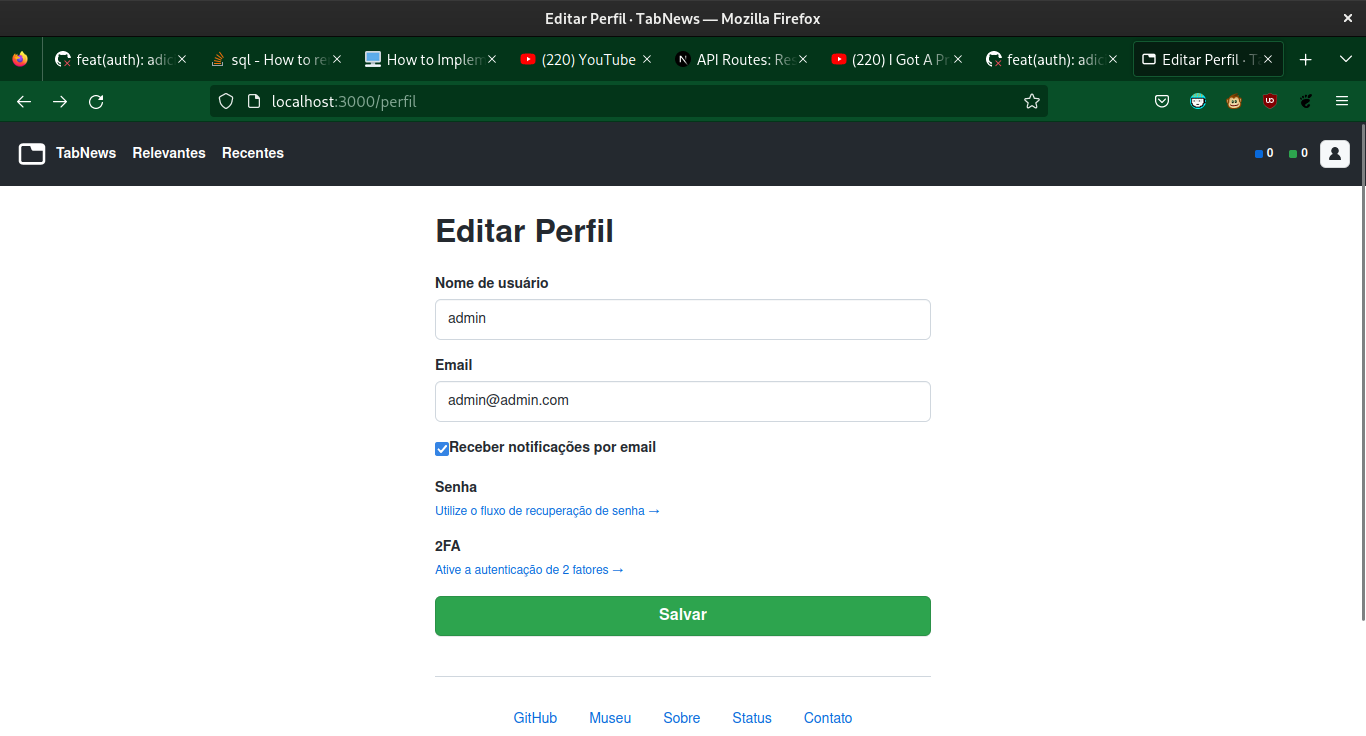Open the Recentes page
The width and height of the screenshot is (1366, 736).
click(x=253, y=153)
